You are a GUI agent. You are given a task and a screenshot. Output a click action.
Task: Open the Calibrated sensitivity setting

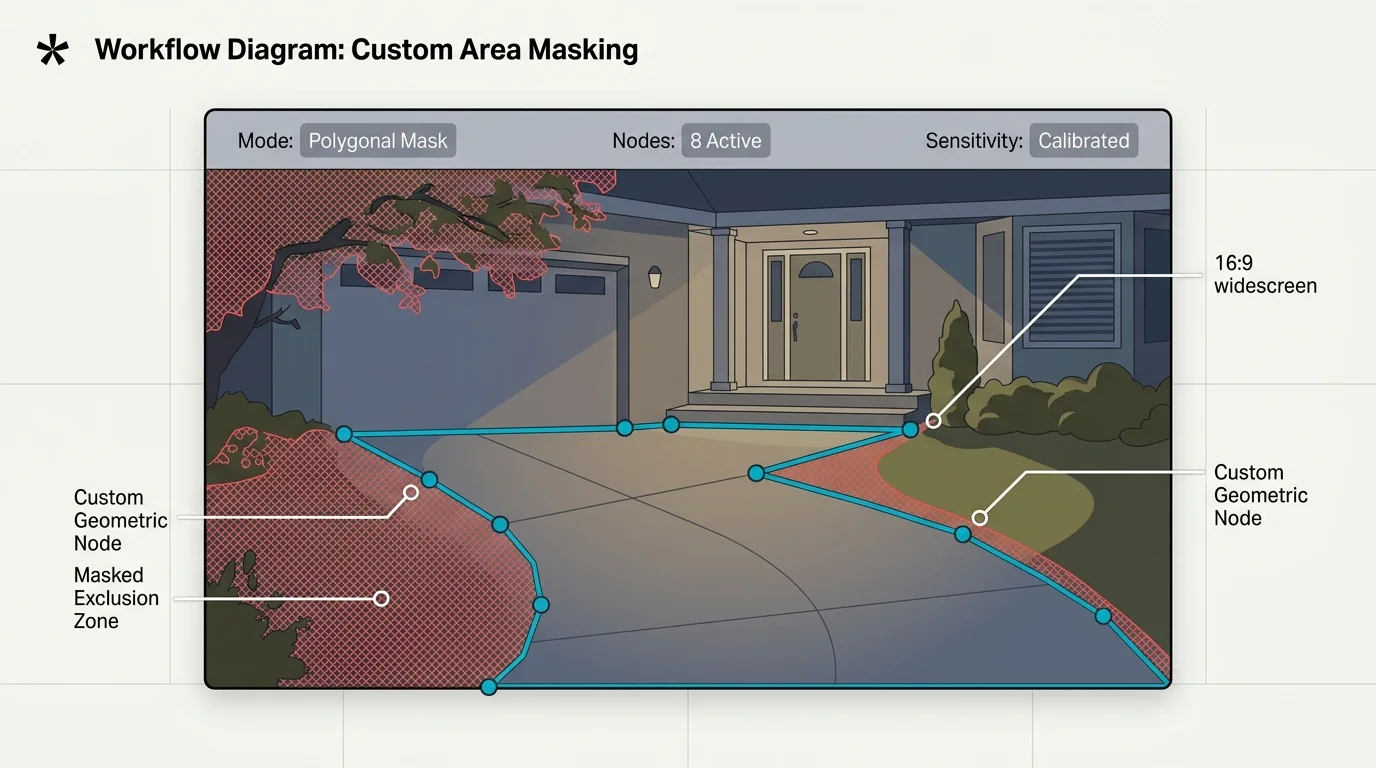pos(1084,141)
